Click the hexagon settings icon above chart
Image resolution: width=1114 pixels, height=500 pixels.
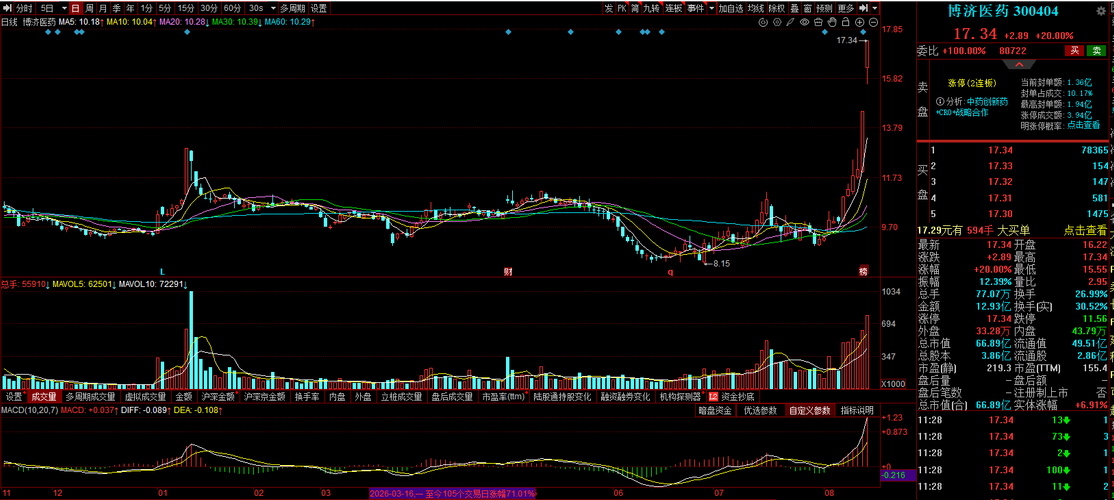(777, 22)
